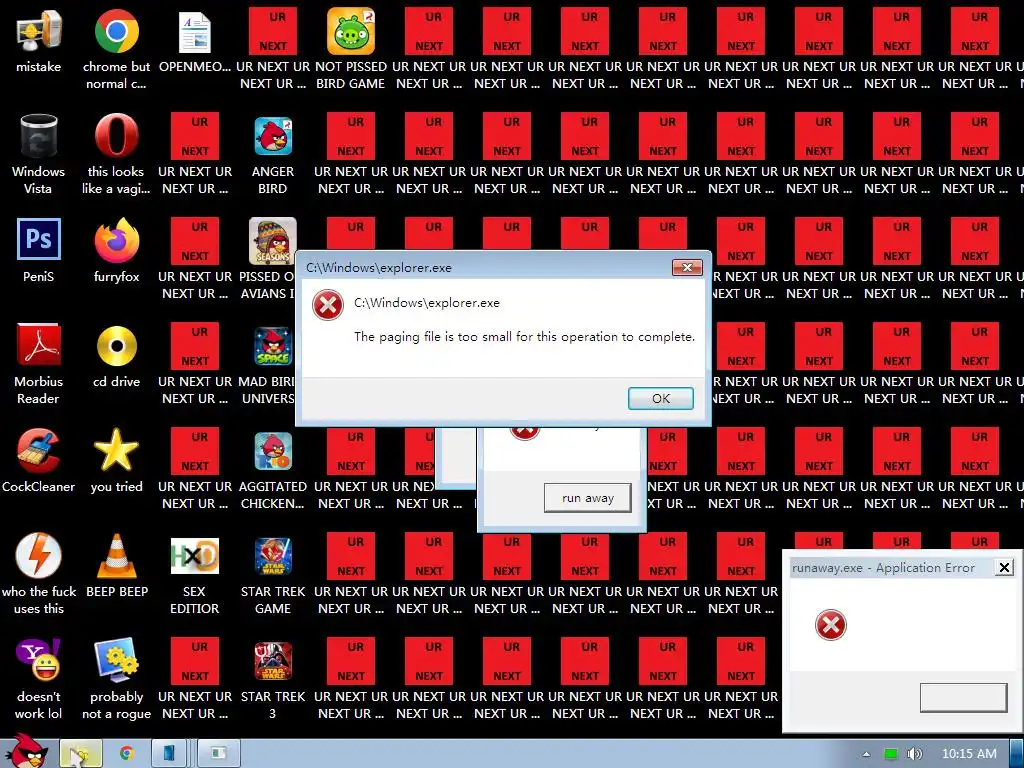
Task: Select the 'doesn't work lol' Yahoo icon
Action: click(39, 660)
